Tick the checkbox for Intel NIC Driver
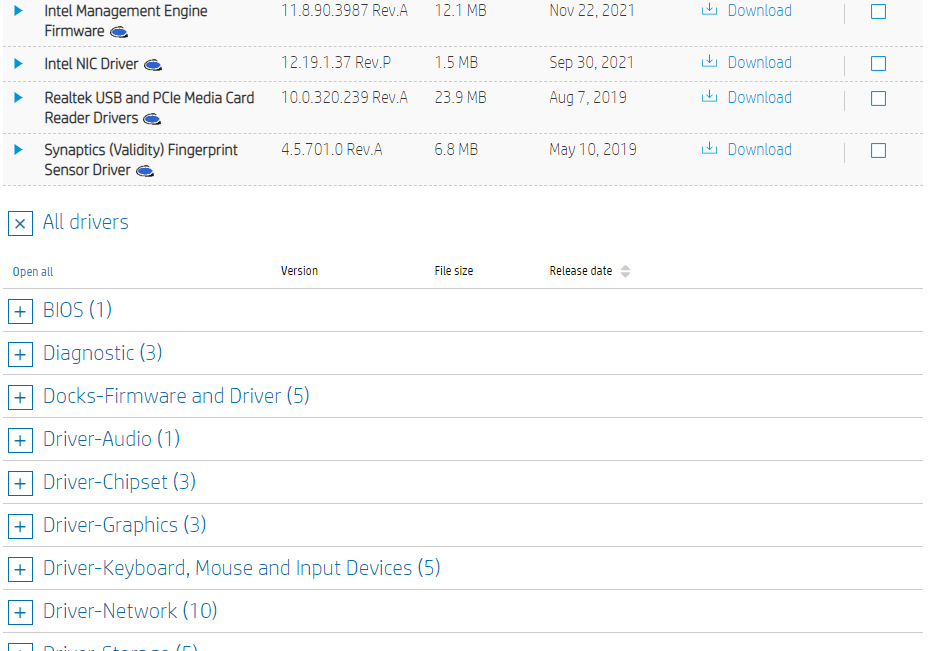Image resolution: width=932 pixels, height=651 pixels. tap(878, 63)
